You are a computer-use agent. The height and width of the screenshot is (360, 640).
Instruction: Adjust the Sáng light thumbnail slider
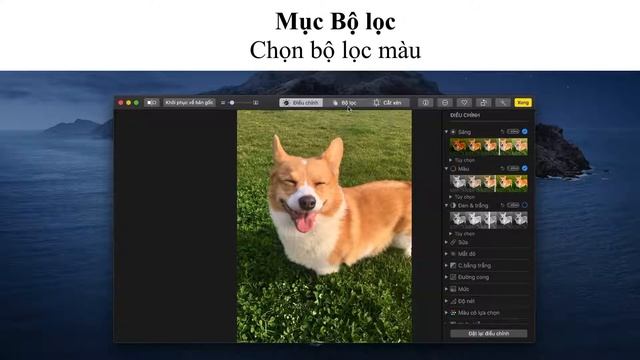tap(489, 147)
